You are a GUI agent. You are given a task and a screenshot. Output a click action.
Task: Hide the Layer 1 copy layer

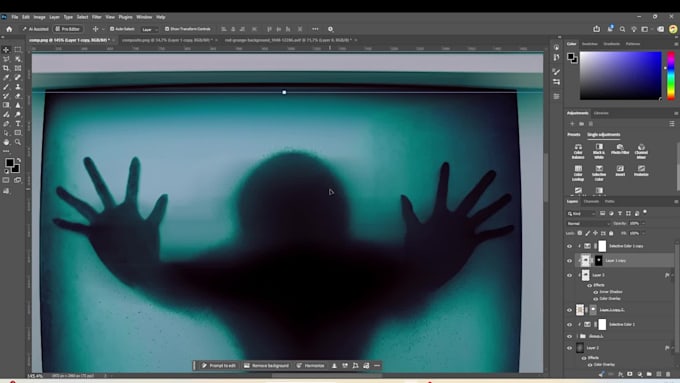[x=569, y=261]
